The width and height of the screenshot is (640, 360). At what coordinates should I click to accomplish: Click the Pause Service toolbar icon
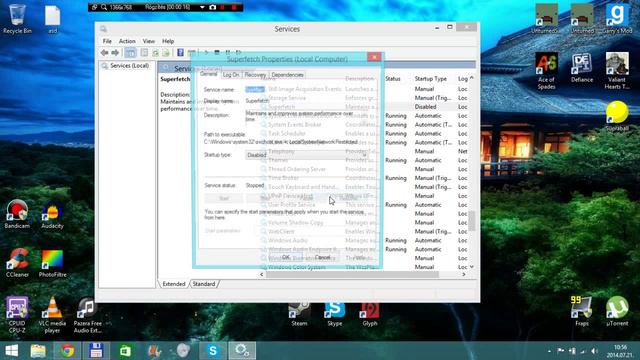click(x=228, y=52)
